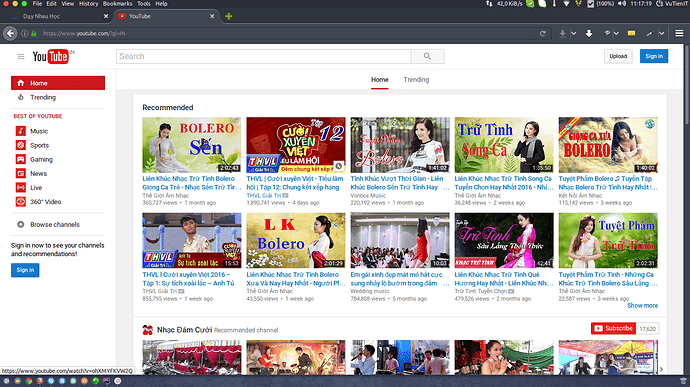Switch to the Trending tab

pyautogui.click(x=416, y=80)
